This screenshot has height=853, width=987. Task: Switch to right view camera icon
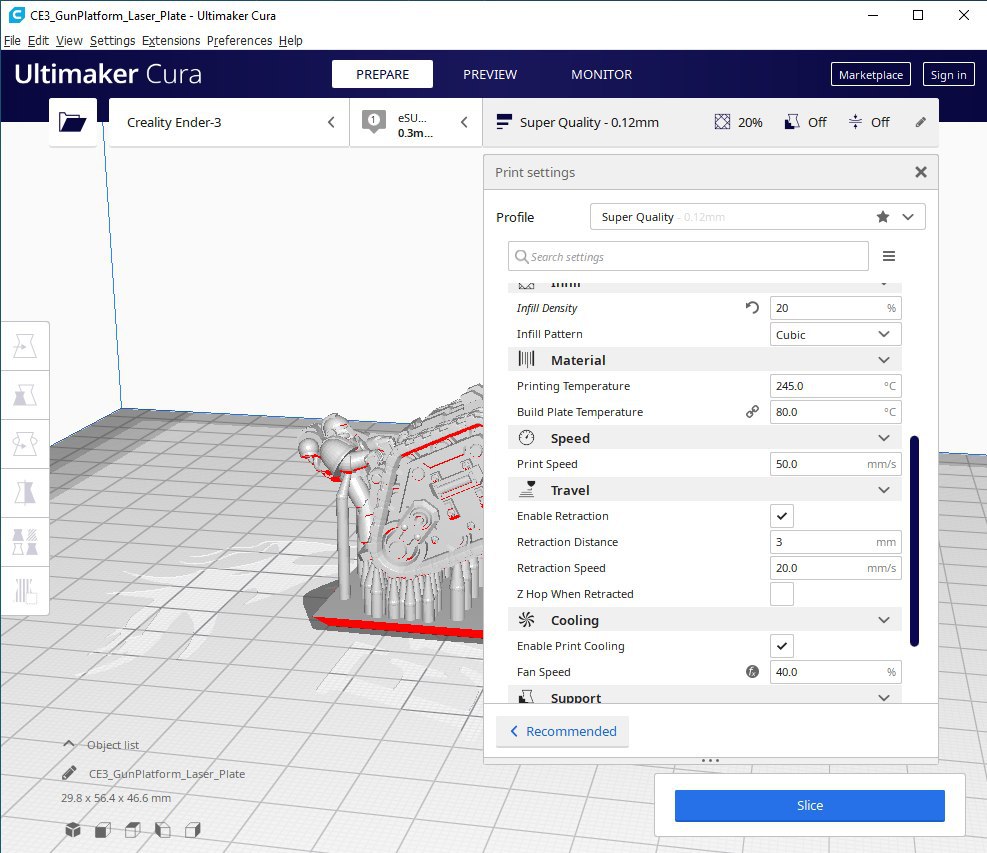click(x=193, y=830)
